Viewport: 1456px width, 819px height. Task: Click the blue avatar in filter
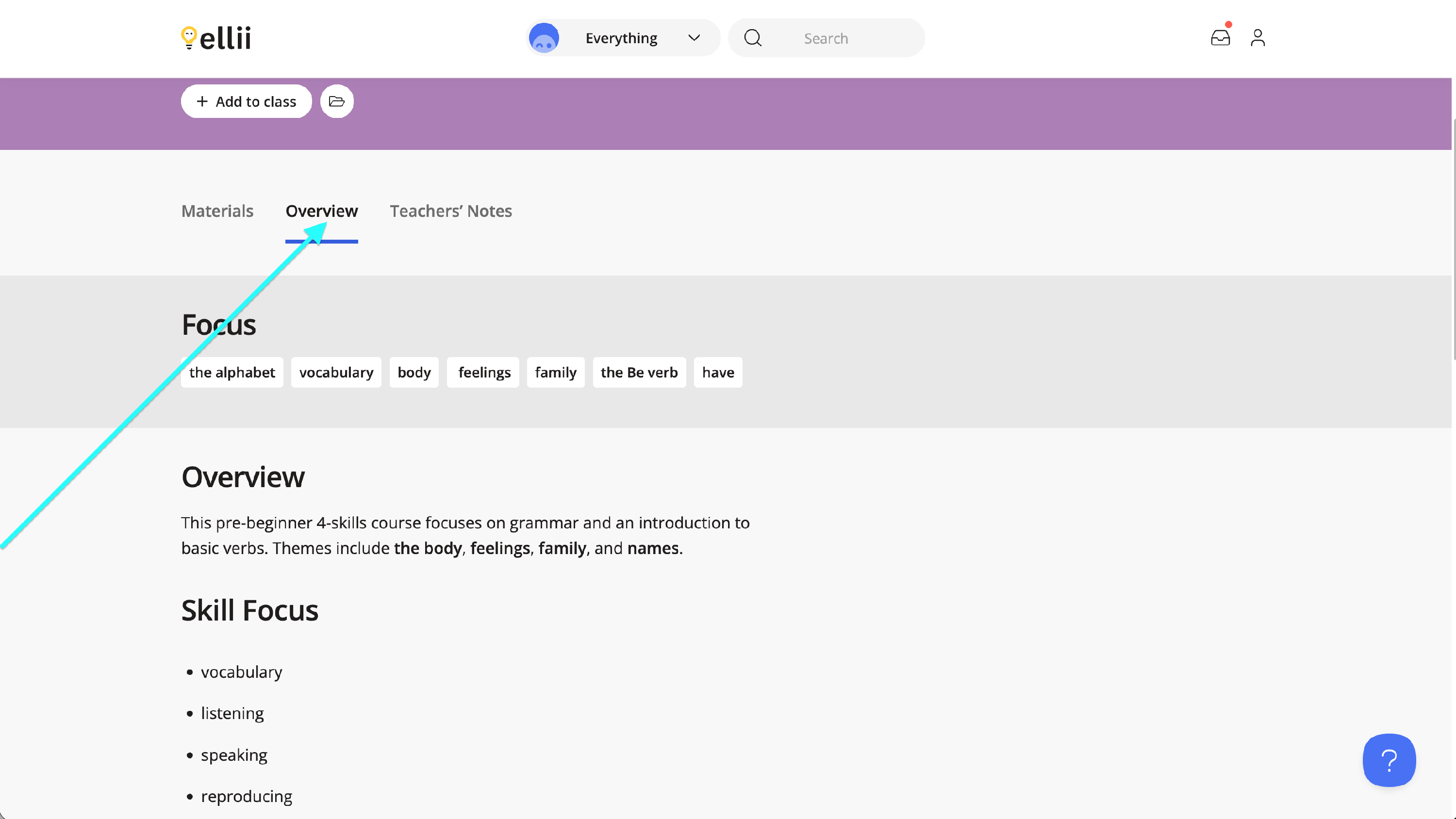click(544, 38)
